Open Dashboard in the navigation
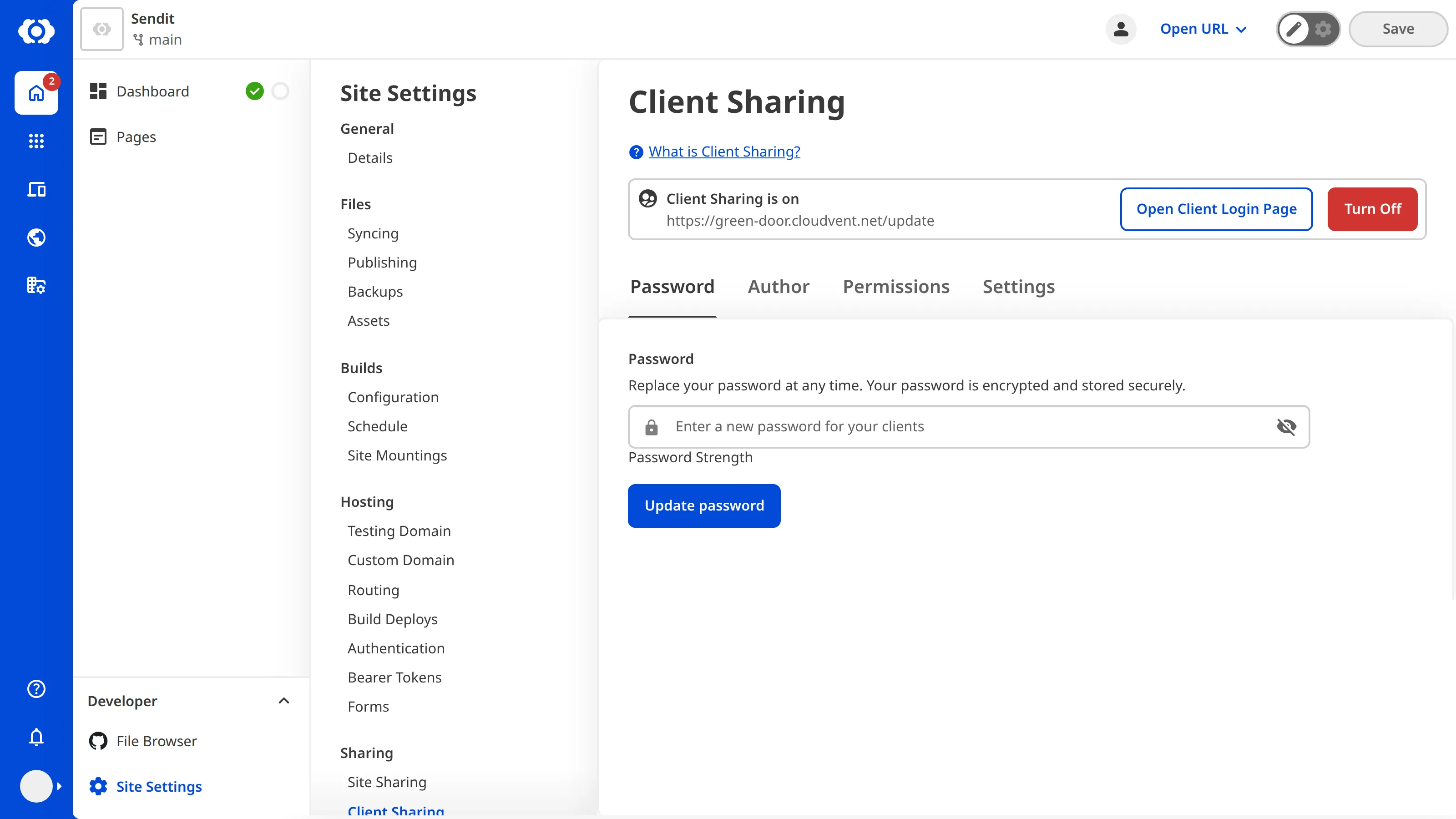 pos(152,91)
